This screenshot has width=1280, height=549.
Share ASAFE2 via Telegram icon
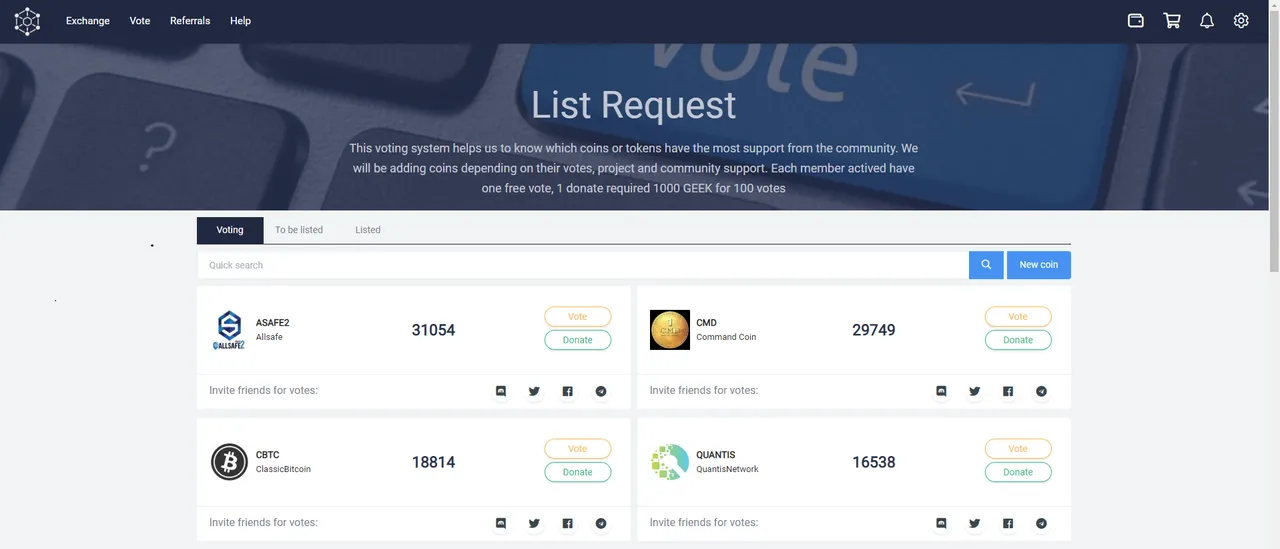[x=601, y=391]
